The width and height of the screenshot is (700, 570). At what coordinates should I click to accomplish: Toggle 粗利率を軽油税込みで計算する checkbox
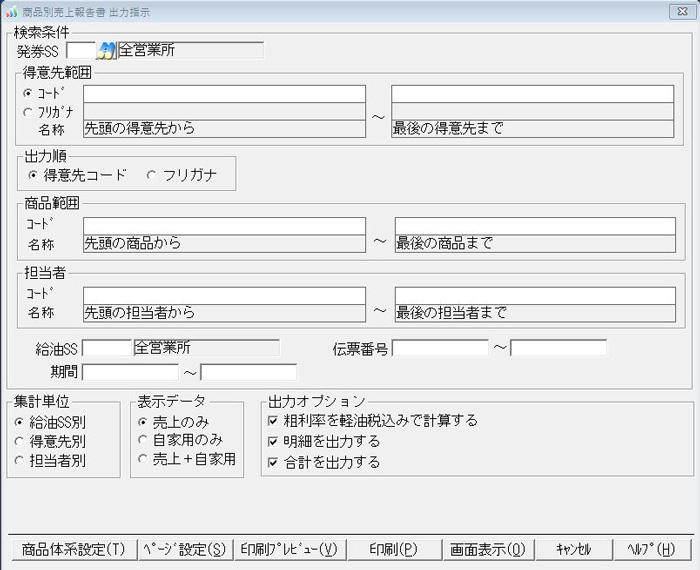274,421
